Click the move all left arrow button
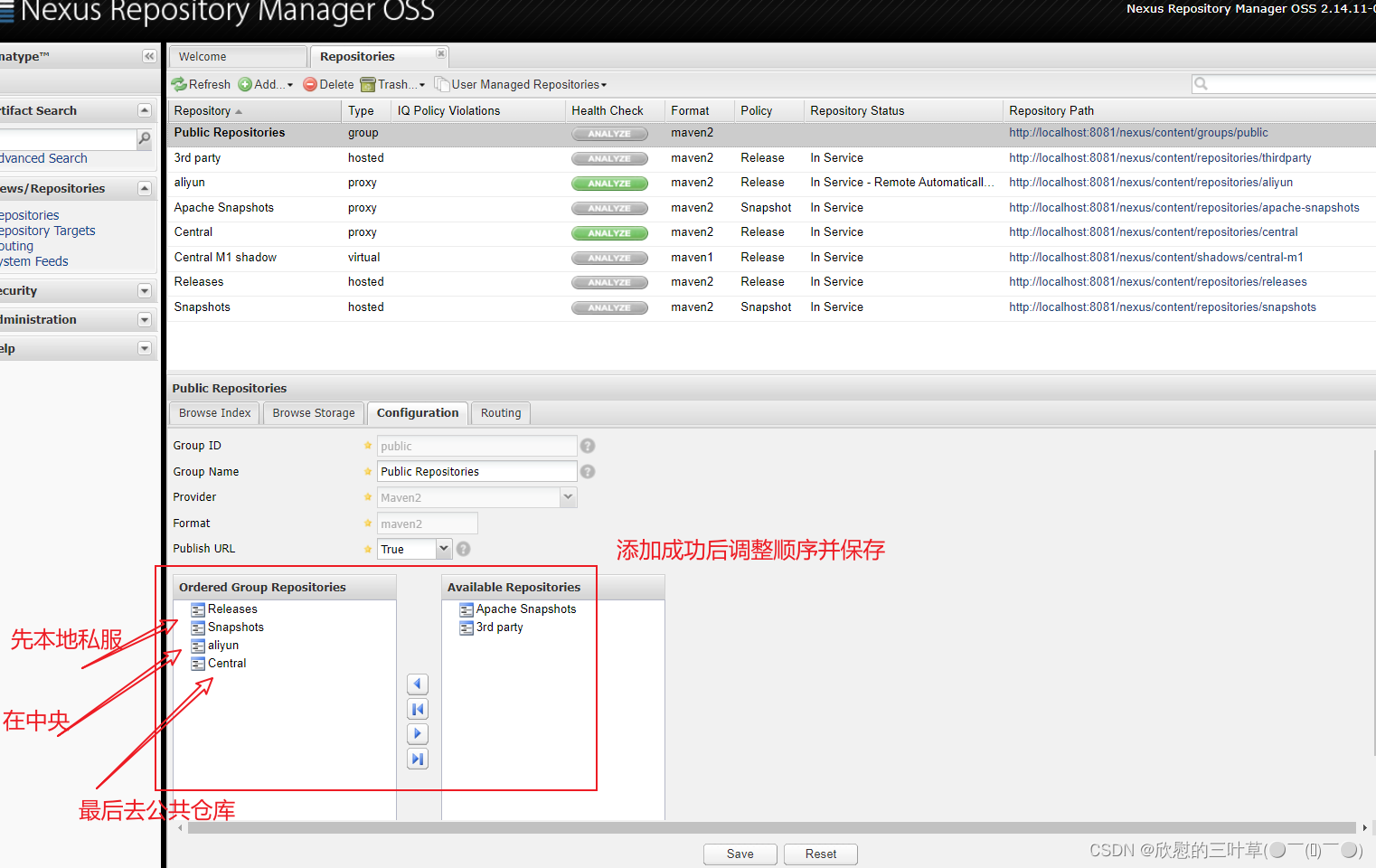 [x=418, y=709]
